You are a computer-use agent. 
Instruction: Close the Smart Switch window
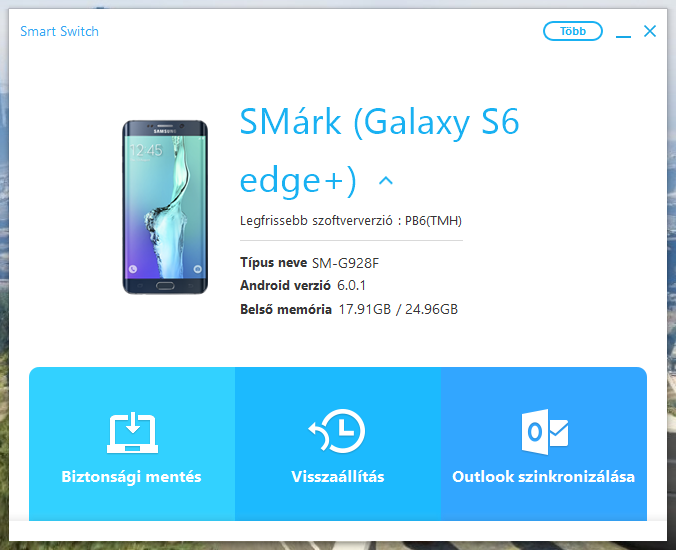coord(650,31)
